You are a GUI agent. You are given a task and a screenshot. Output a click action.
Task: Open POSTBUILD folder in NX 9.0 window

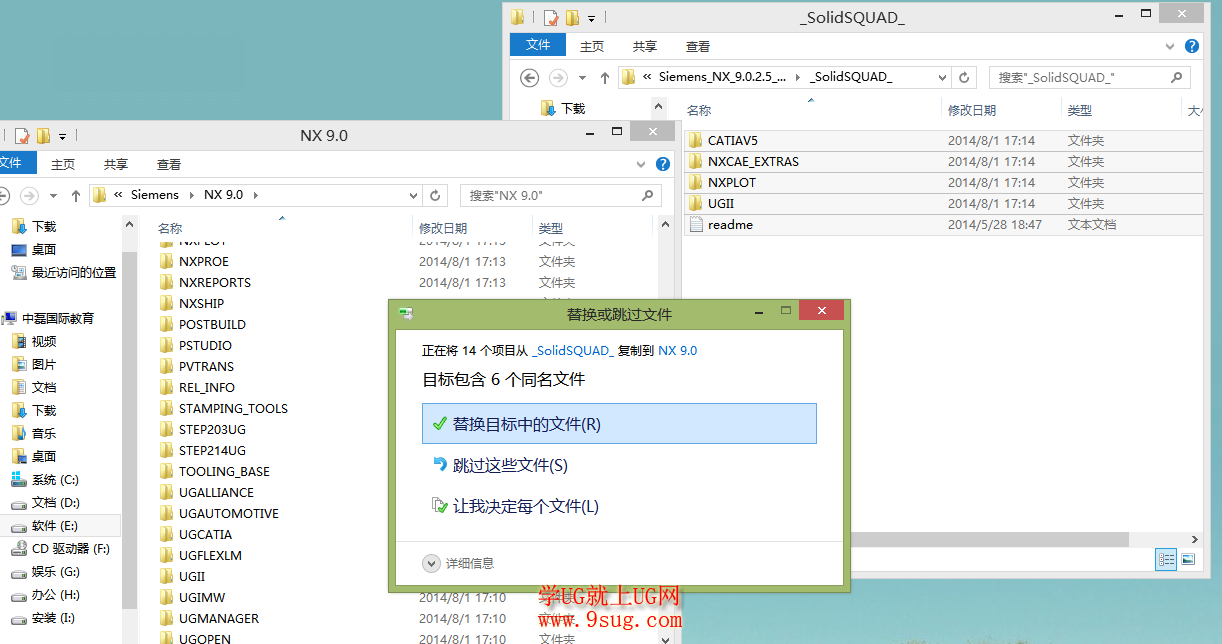[x=212, y=325]
